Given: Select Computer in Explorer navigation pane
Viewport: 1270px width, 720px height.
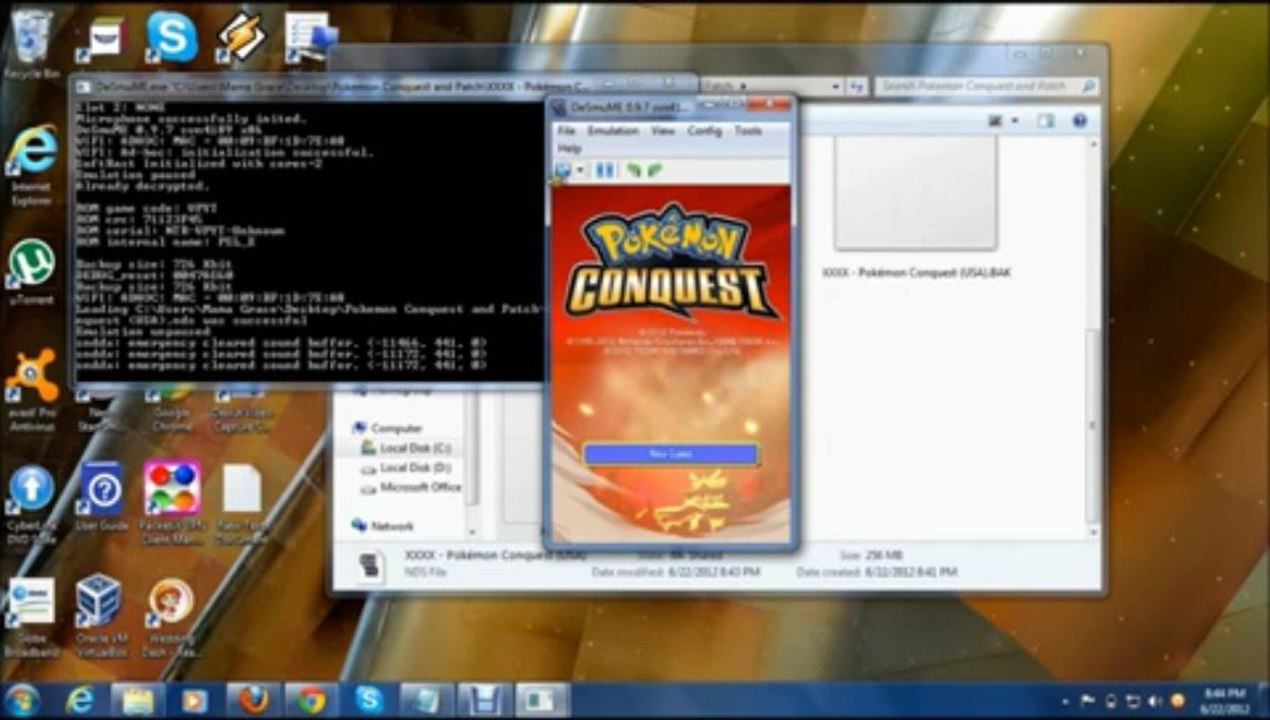Looking at the screenshot, I should 388,428.
